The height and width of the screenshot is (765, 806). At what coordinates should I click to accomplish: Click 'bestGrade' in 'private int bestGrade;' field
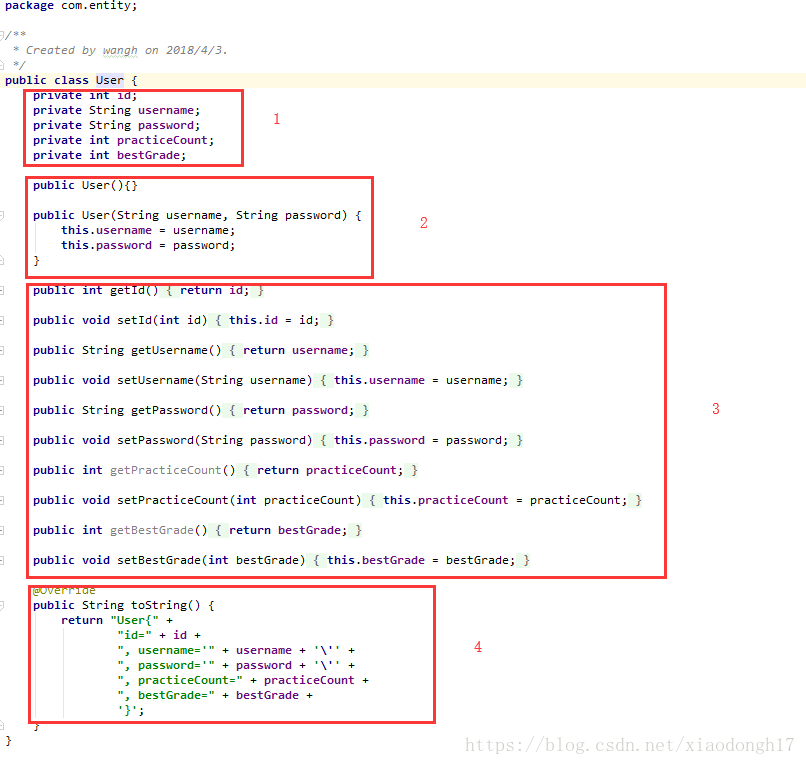point(148,155)
